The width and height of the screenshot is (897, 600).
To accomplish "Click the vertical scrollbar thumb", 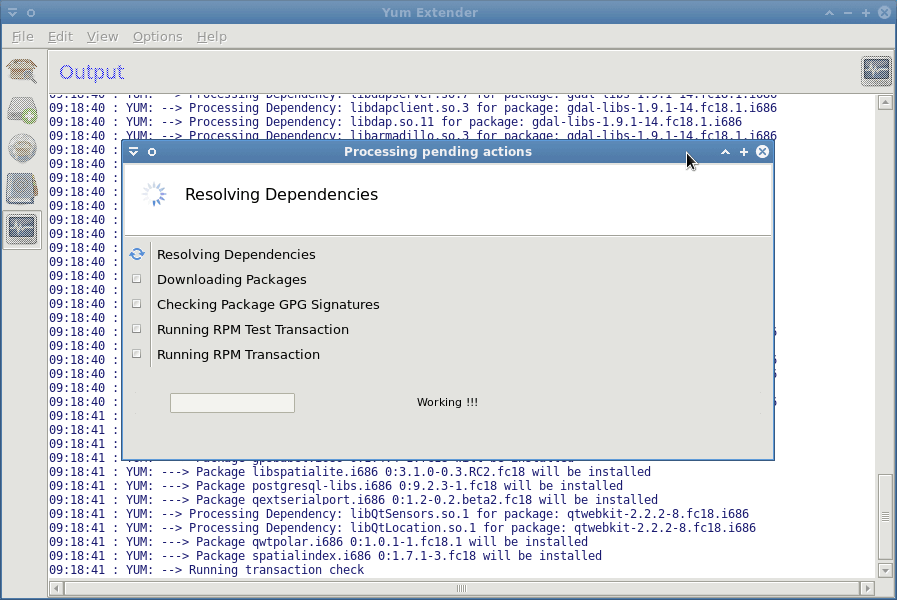I will tap(885, 516).
